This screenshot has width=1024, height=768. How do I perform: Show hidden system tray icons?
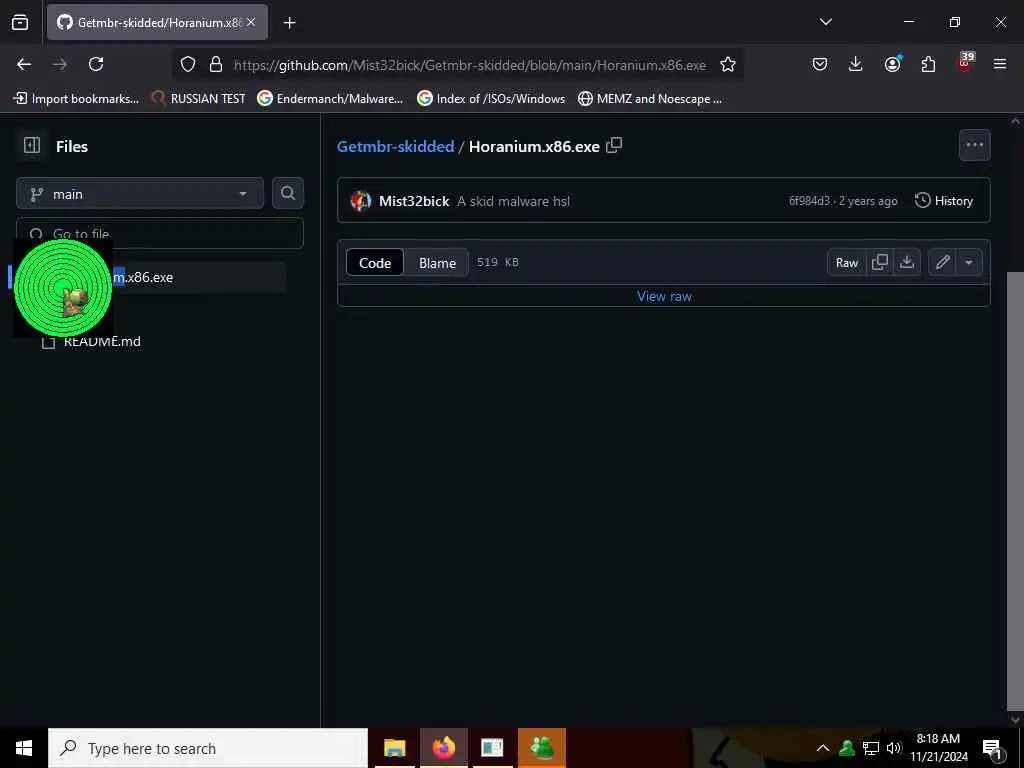point(823,748)
